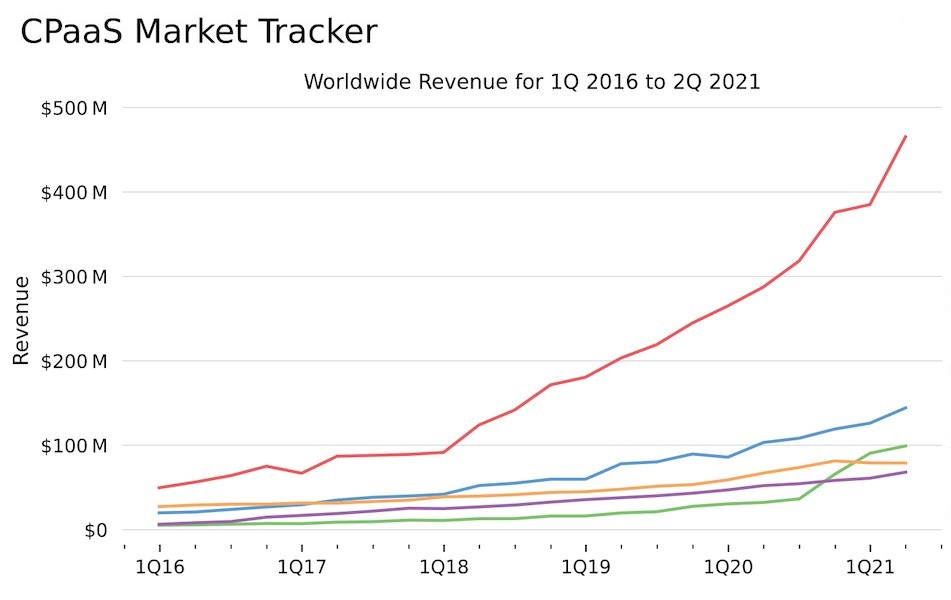Viewport: 951px width, 600px height.
Task: Click the red line's final peak point
Action: [905, 136]
